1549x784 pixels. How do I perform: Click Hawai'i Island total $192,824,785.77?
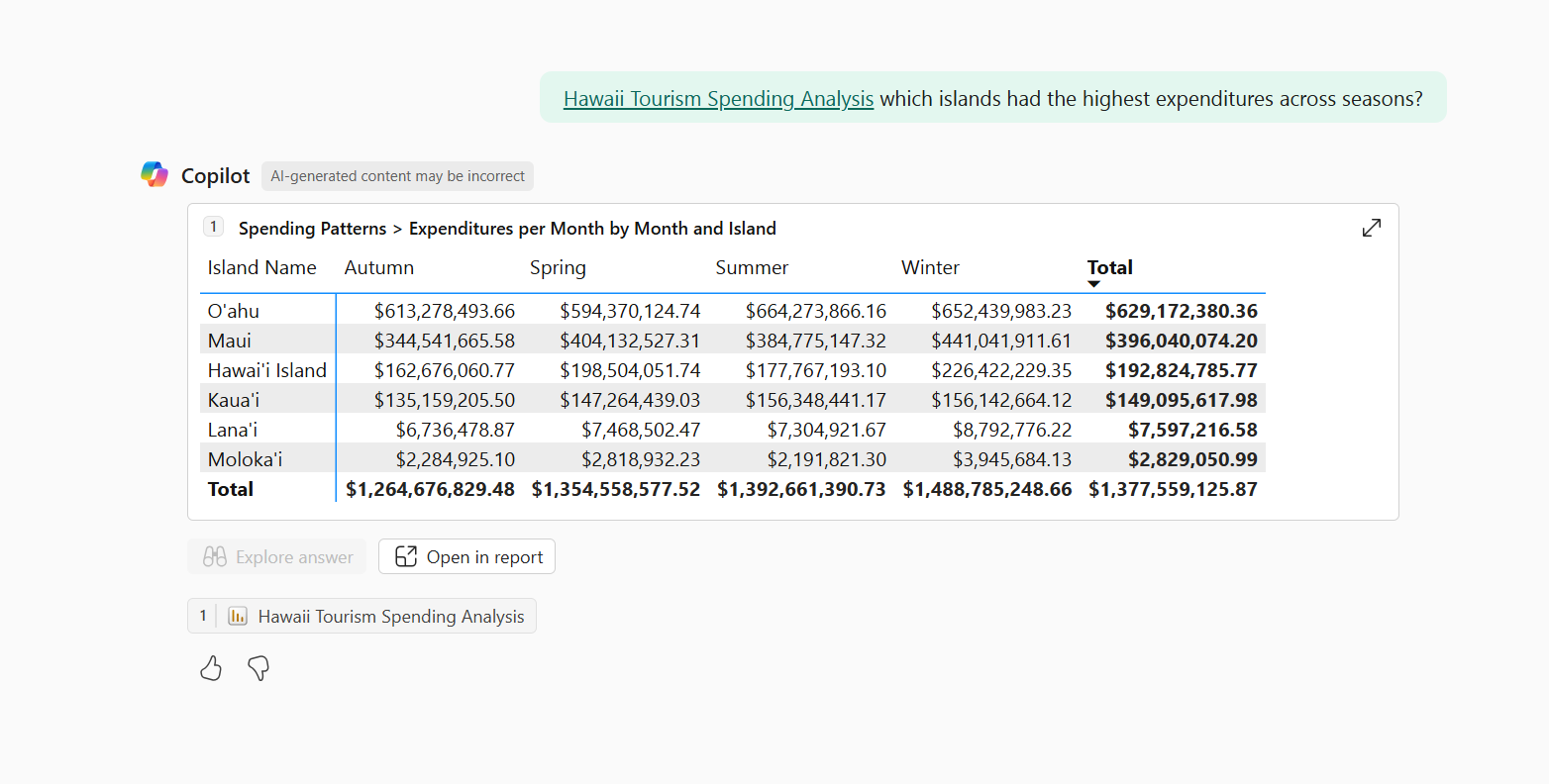click(1182, 370)
